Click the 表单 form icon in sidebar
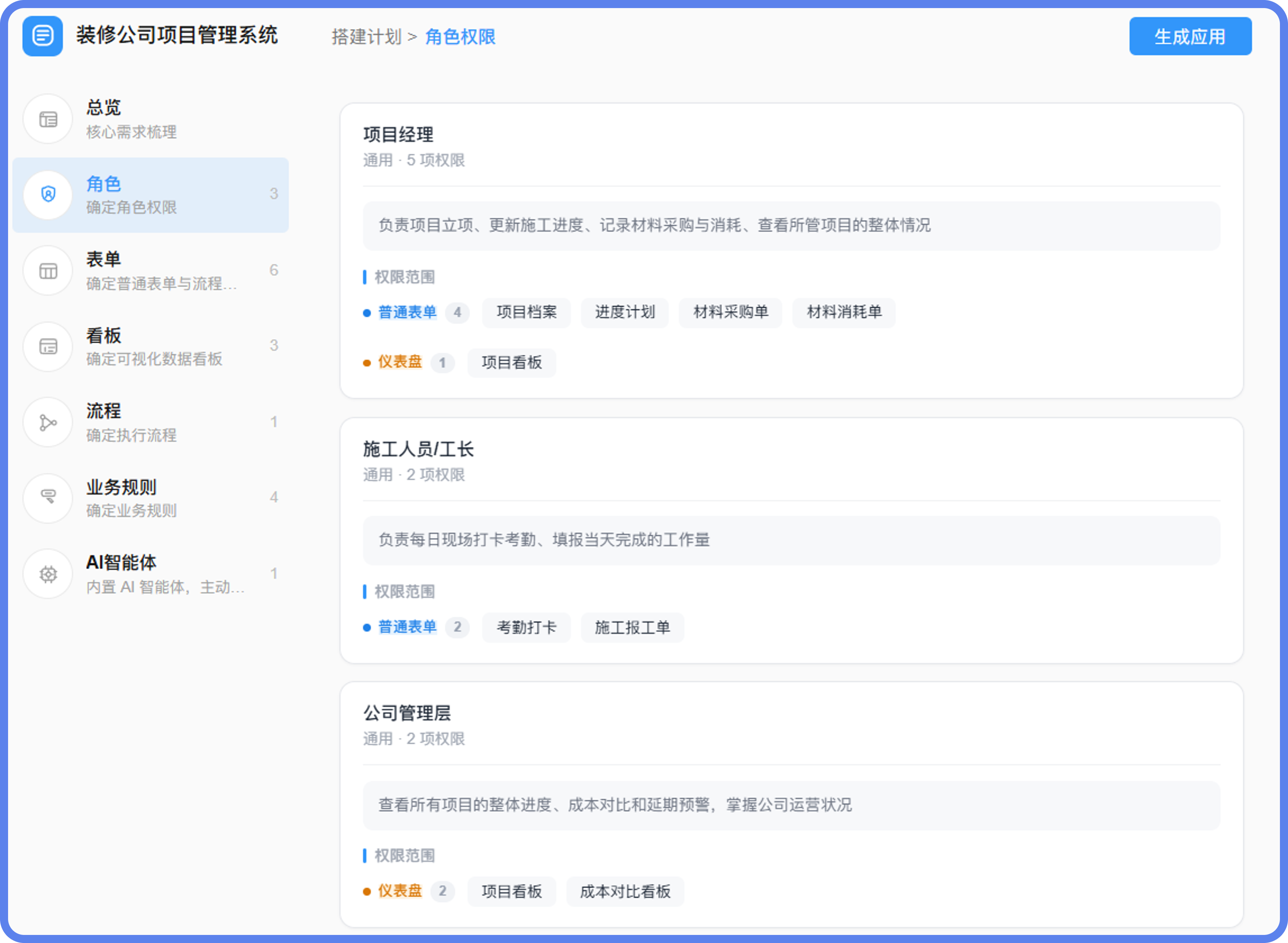Image resolution: width=1288 pixels, height=943 pixels. [x=48, y=271]
